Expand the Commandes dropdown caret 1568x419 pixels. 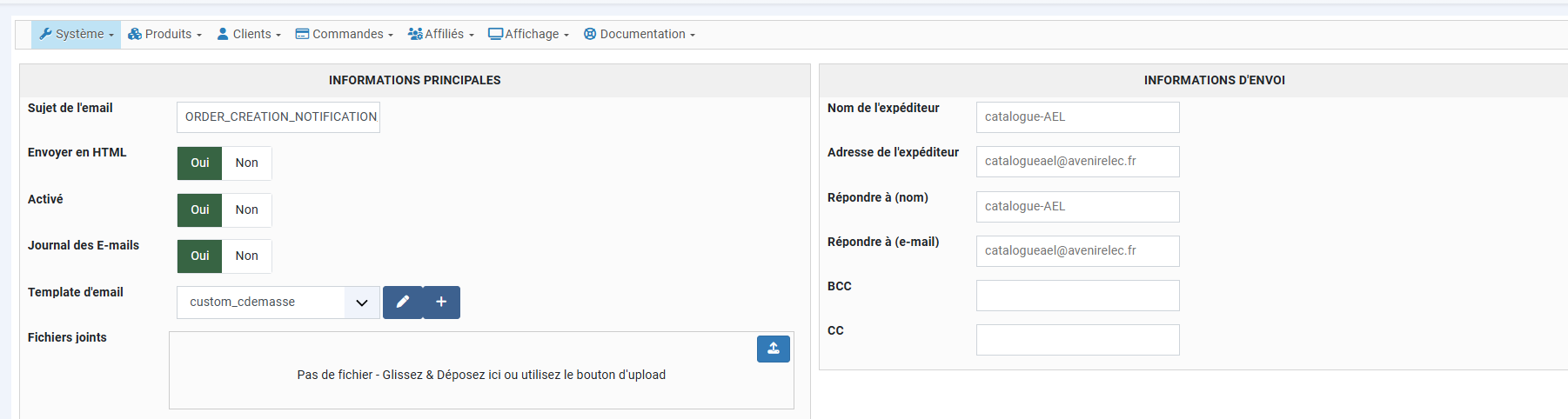click(x=391, y=36)
